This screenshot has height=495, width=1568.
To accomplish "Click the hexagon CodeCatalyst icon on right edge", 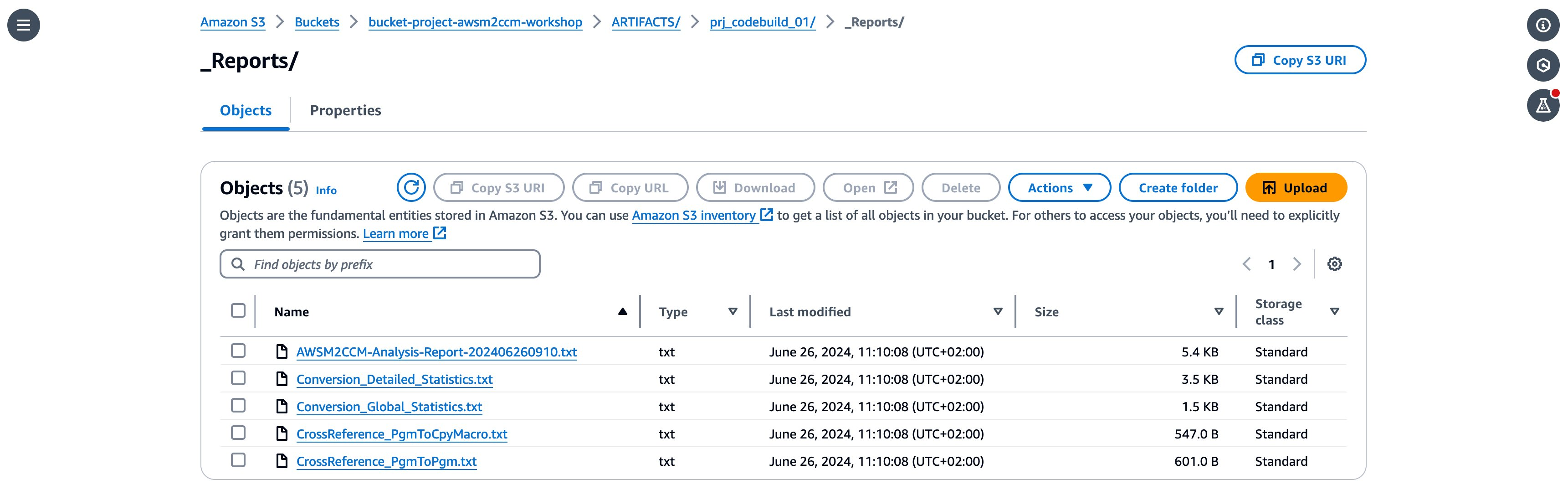I will [1544, 65].
